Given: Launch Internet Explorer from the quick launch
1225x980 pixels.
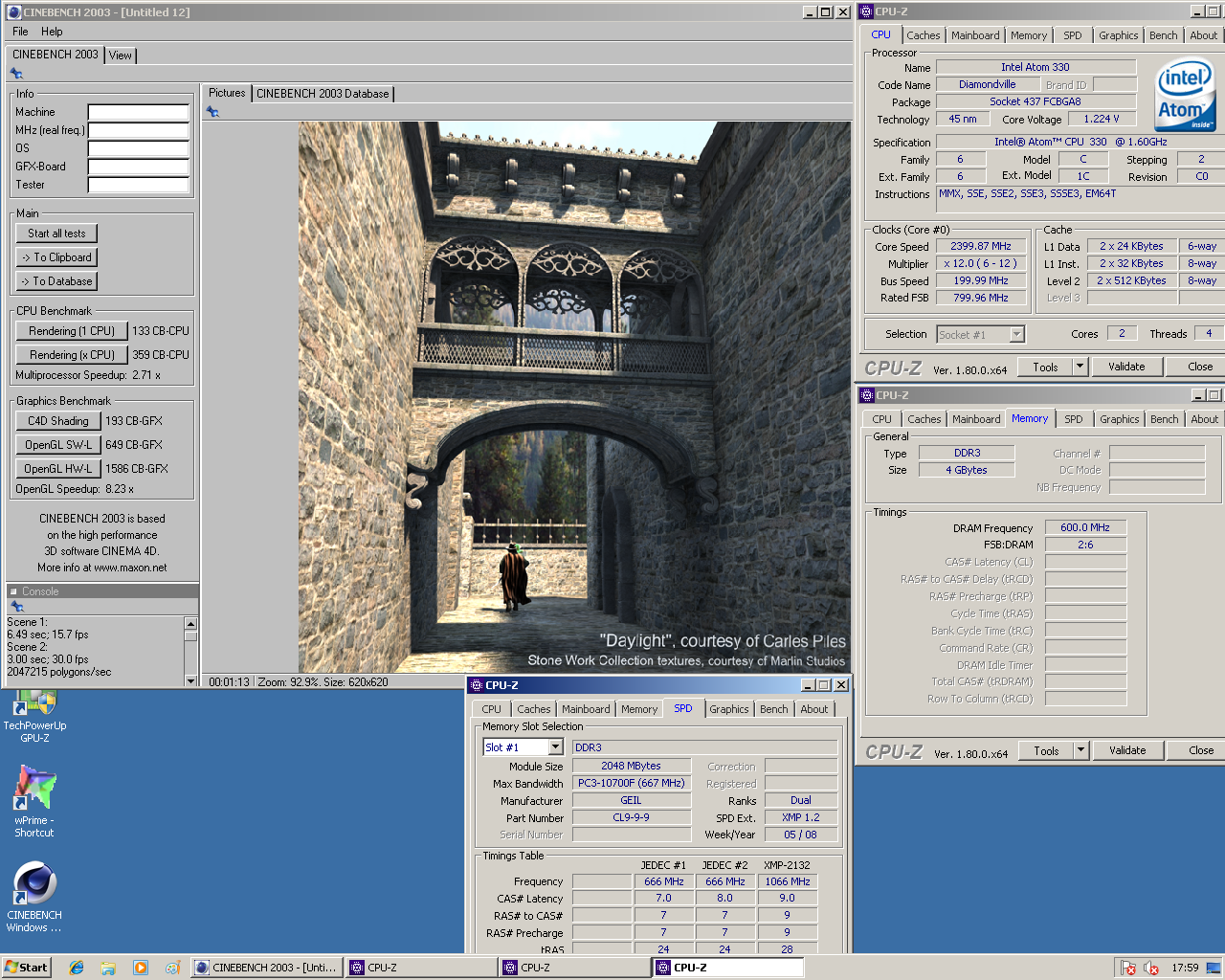Looking at the screenshot, I should [77, 968].
